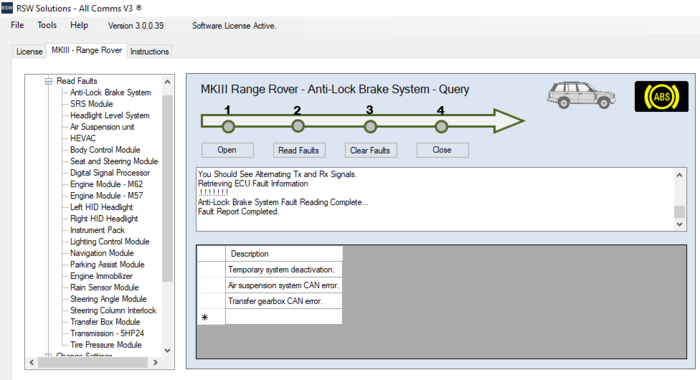
Task: Select Transfer Box Module in tree
Action: (x=105, y=322)
